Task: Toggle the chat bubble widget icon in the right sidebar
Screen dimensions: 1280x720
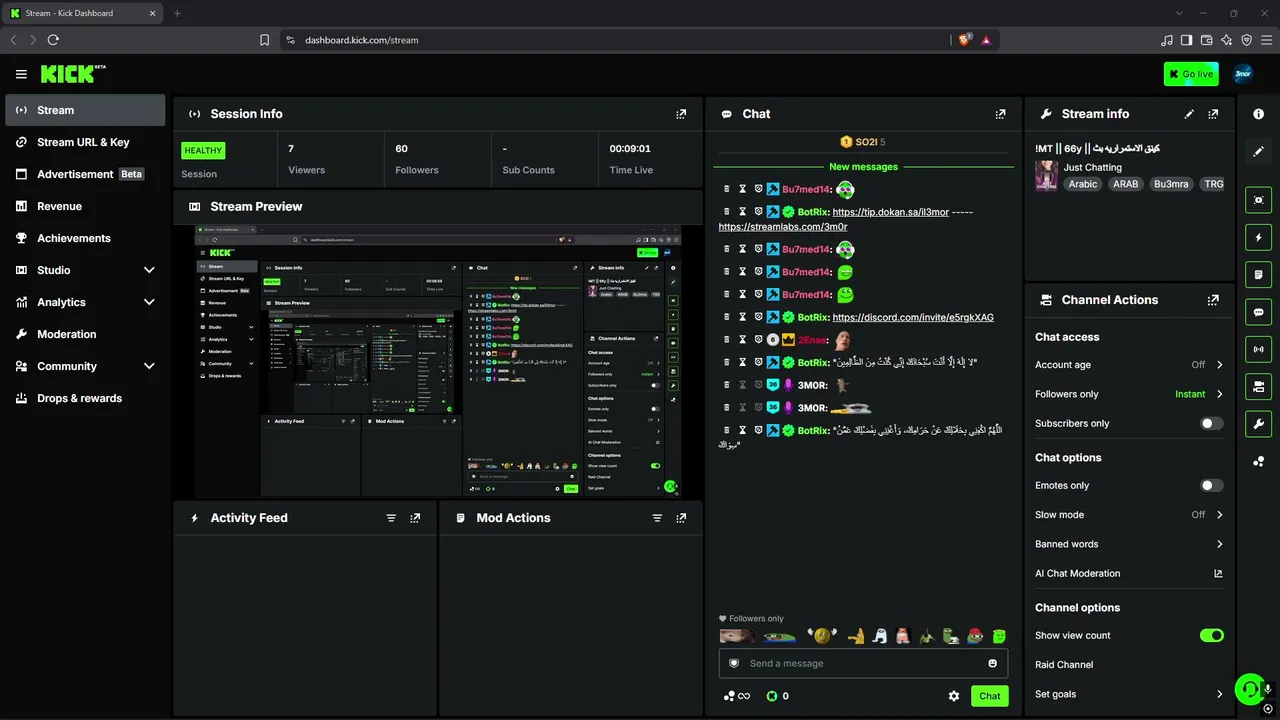Action: point(1258,312)
